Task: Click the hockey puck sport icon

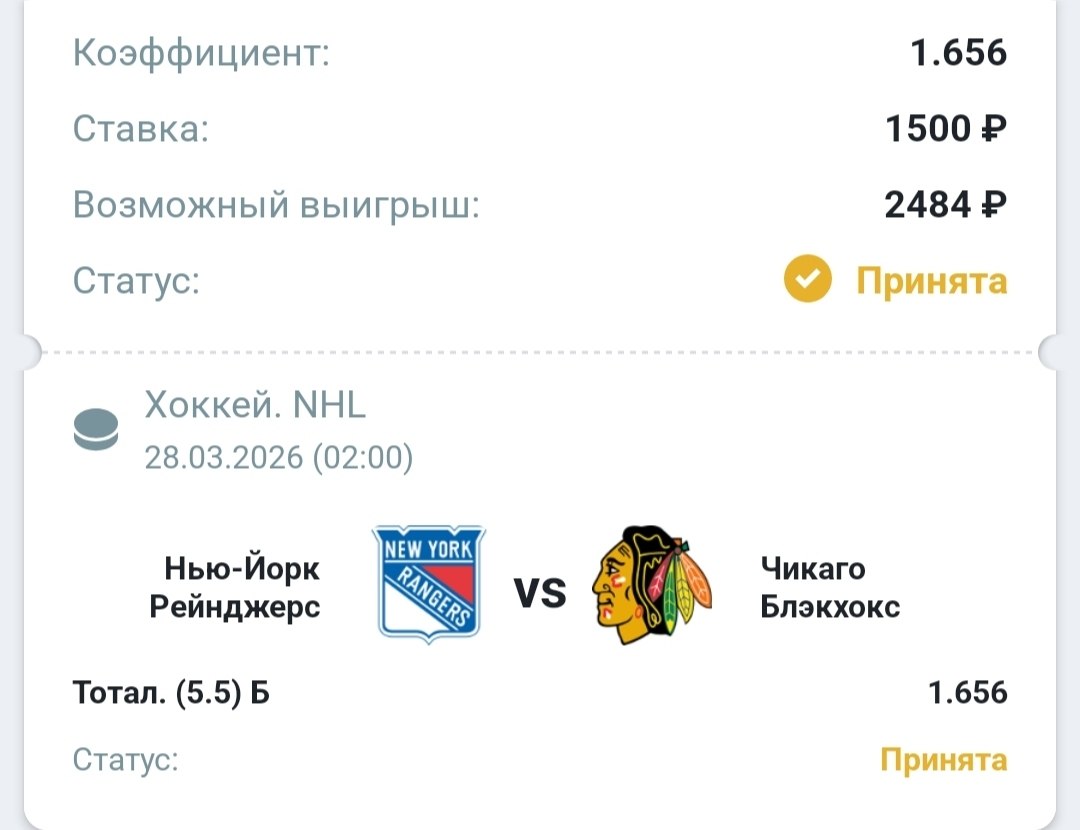Action: [x=96, y=431]
